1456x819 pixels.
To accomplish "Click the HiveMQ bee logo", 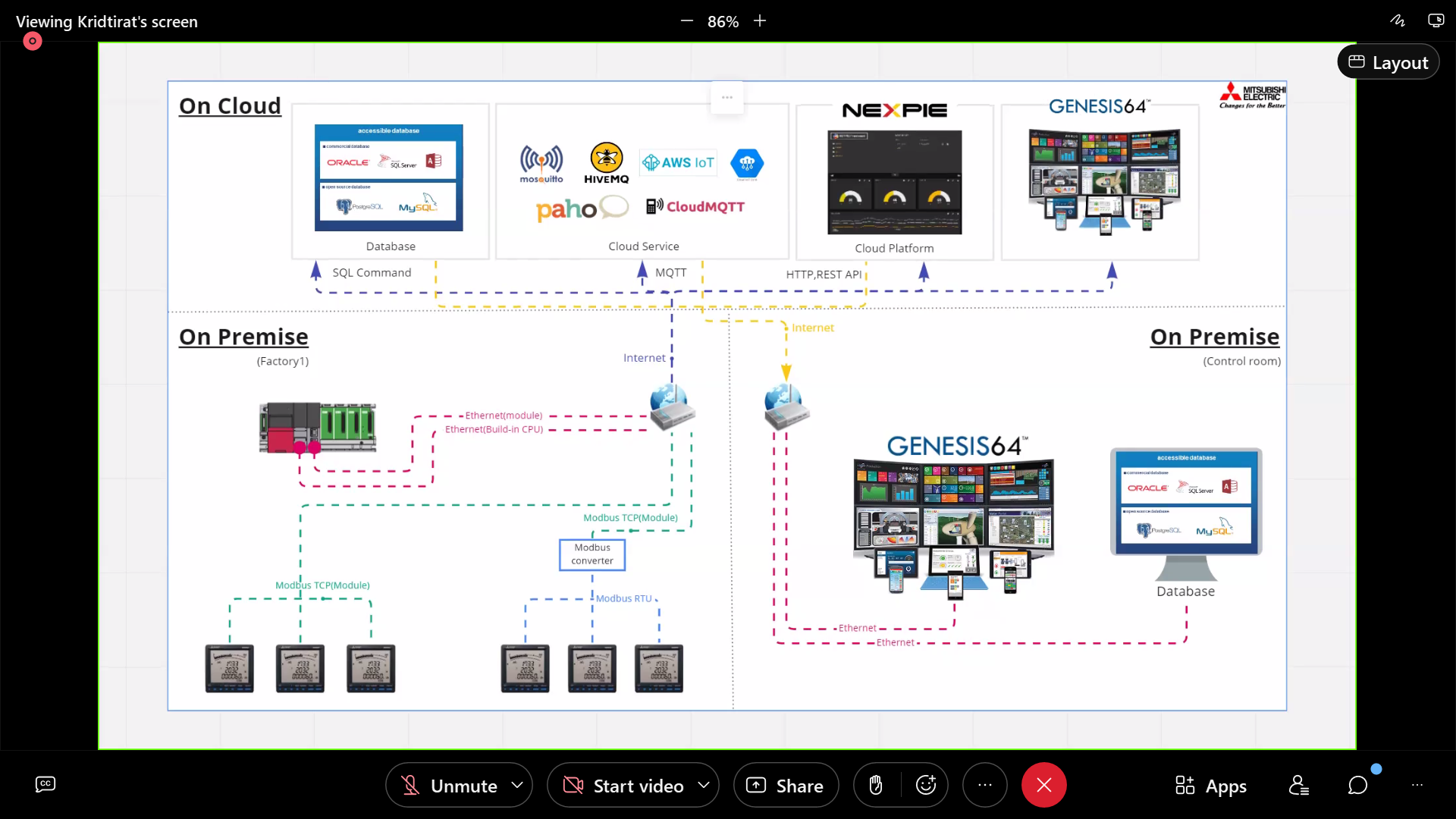I will click(x=607, y=163).
